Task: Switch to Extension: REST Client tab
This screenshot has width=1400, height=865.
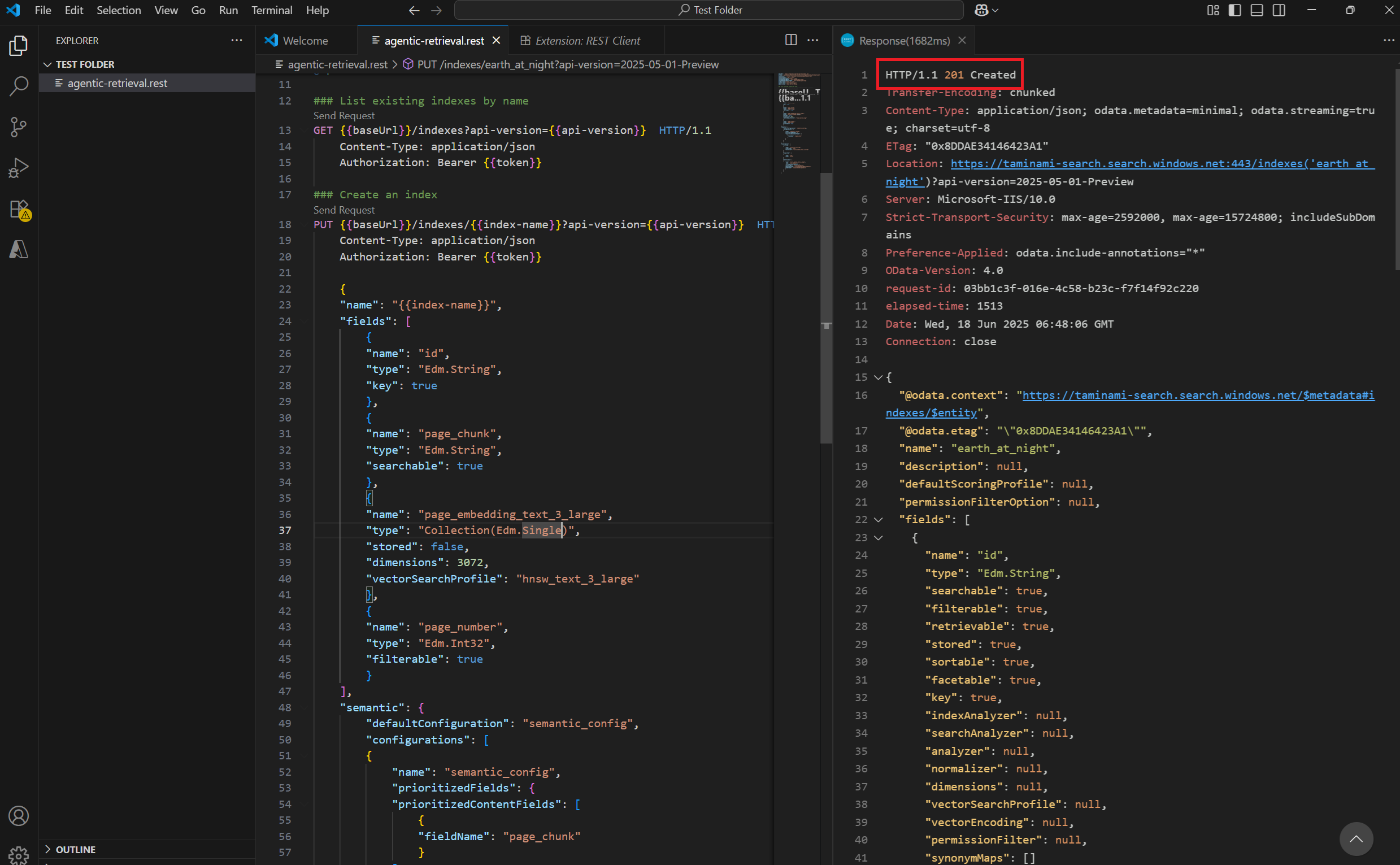Action: 588,40
